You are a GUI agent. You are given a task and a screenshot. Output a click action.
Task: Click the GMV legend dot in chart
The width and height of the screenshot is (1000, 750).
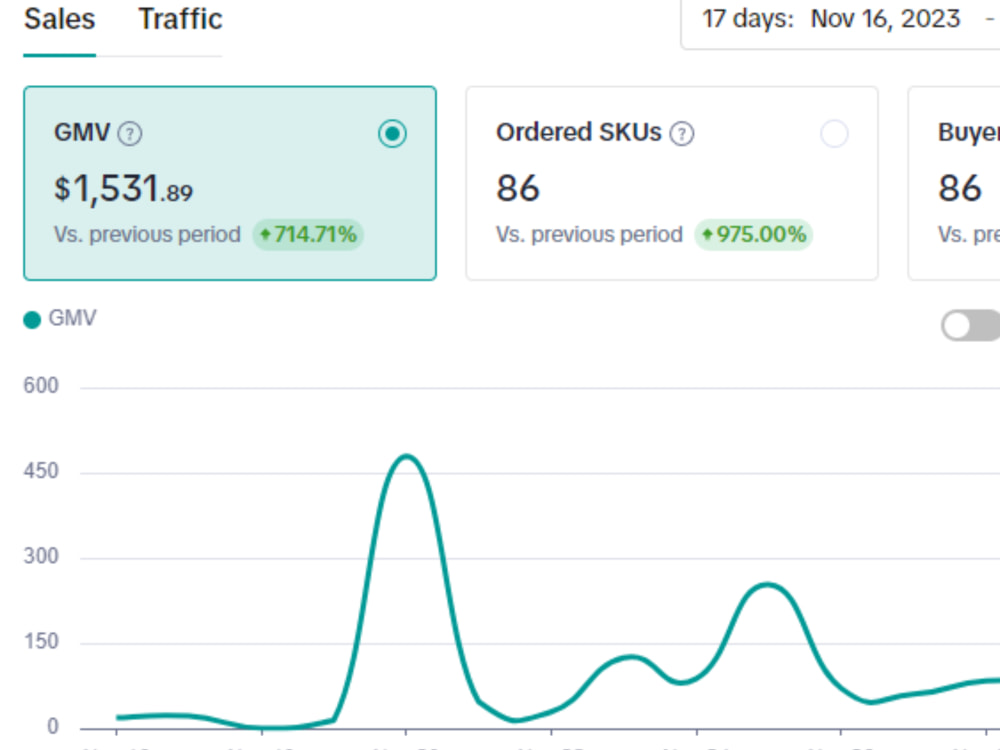[32, 319]
